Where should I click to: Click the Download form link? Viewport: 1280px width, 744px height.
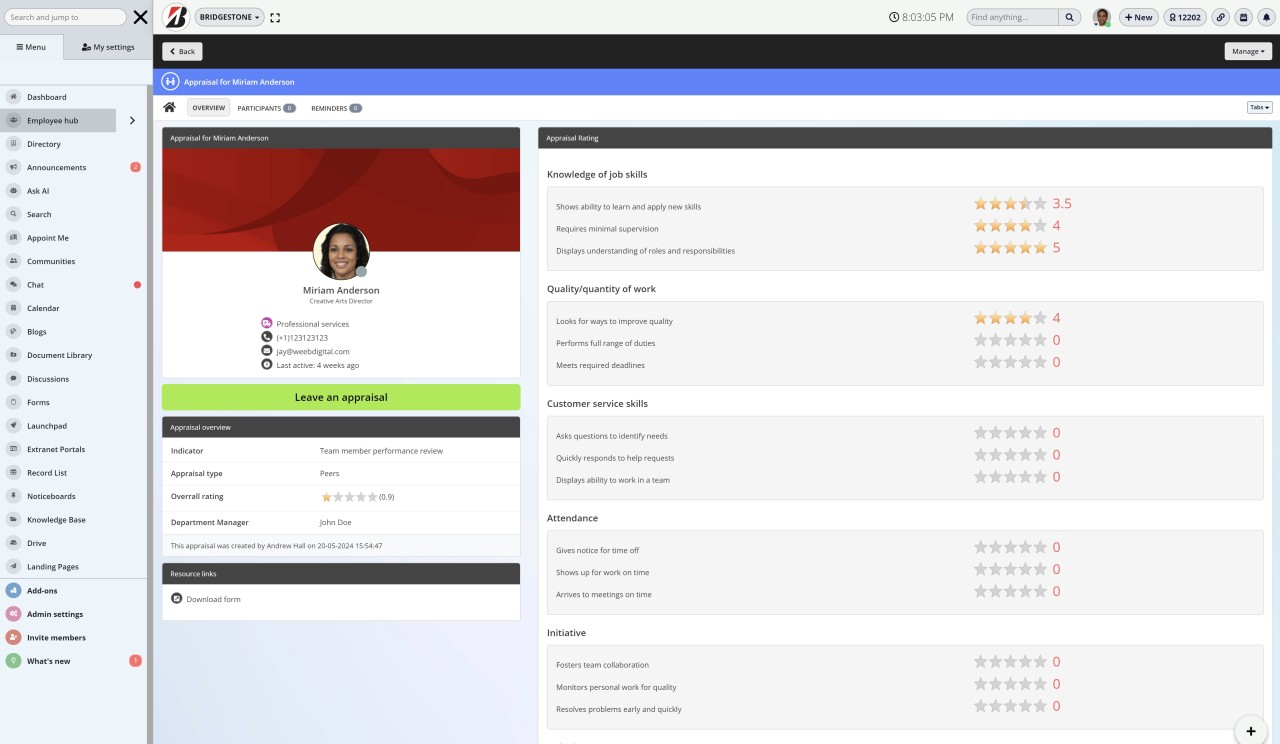pyautogui.click(x=213, y=599)
